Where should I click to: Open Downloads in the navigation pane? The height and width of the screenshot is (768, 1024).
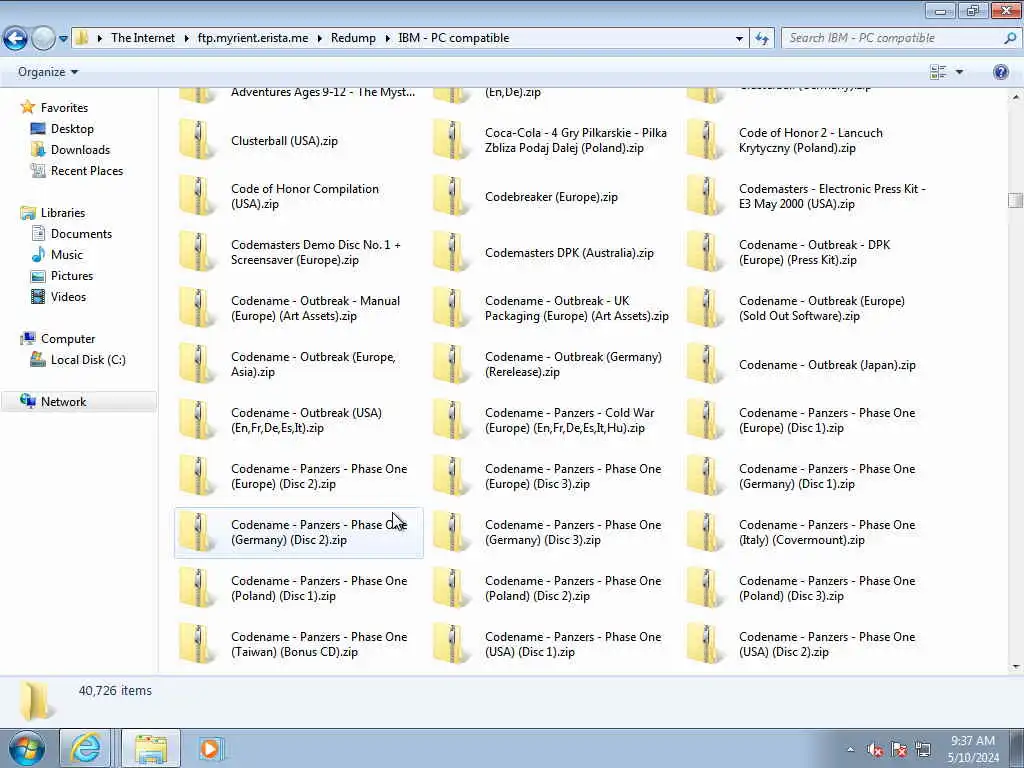(x=80, y=150)
